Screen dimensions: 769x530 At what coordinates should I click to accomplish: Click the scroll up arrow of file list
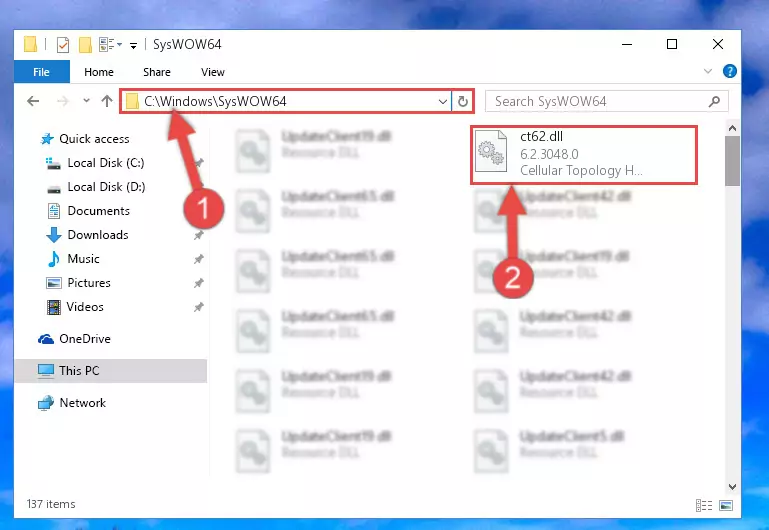732,128
